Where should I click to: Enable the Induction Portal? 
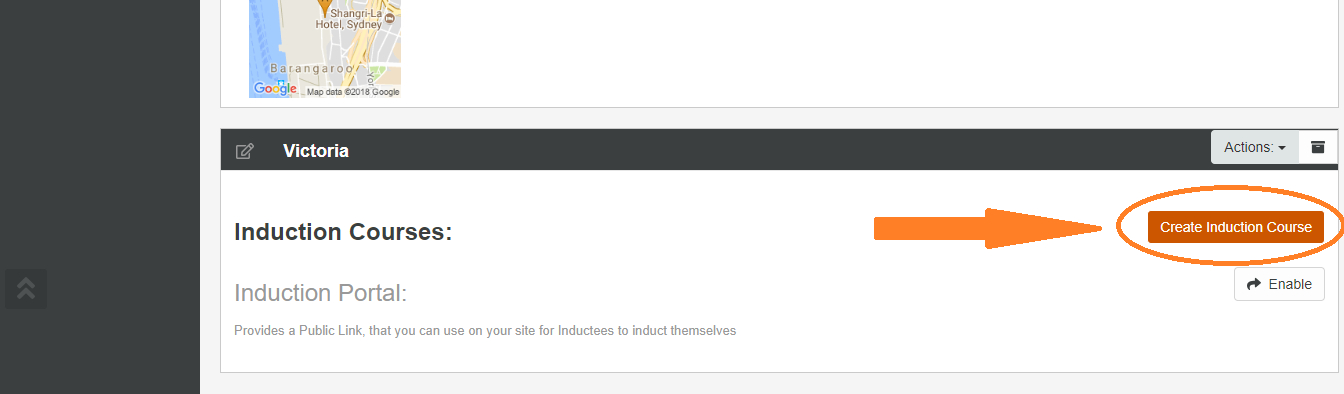[x=1279, y=284]
